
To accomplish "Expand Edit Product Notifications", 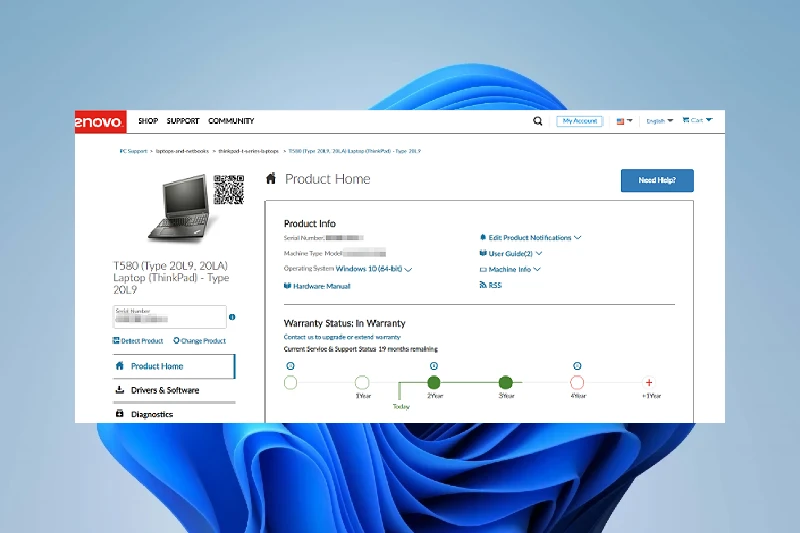I will tap(530, 238).
